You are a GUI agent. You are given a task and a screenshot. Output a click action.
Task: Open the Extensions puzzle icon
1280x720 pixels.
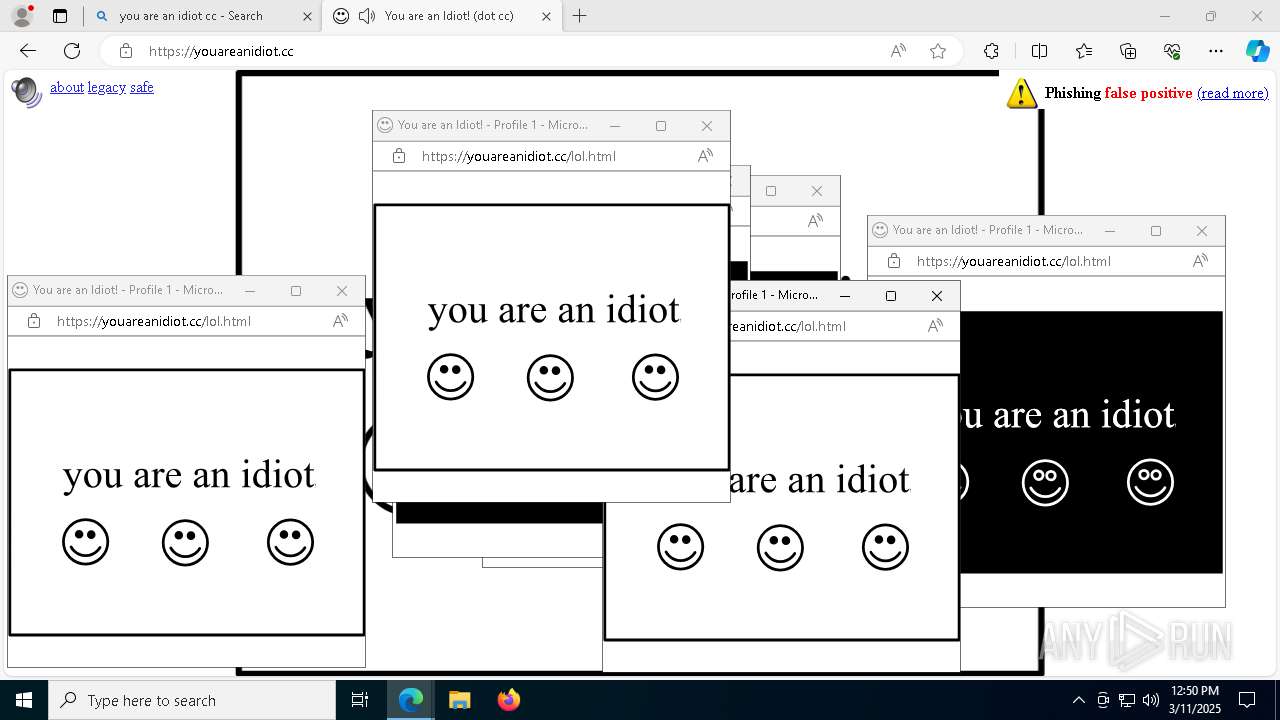pyautogui.click(x=991, y=51)
